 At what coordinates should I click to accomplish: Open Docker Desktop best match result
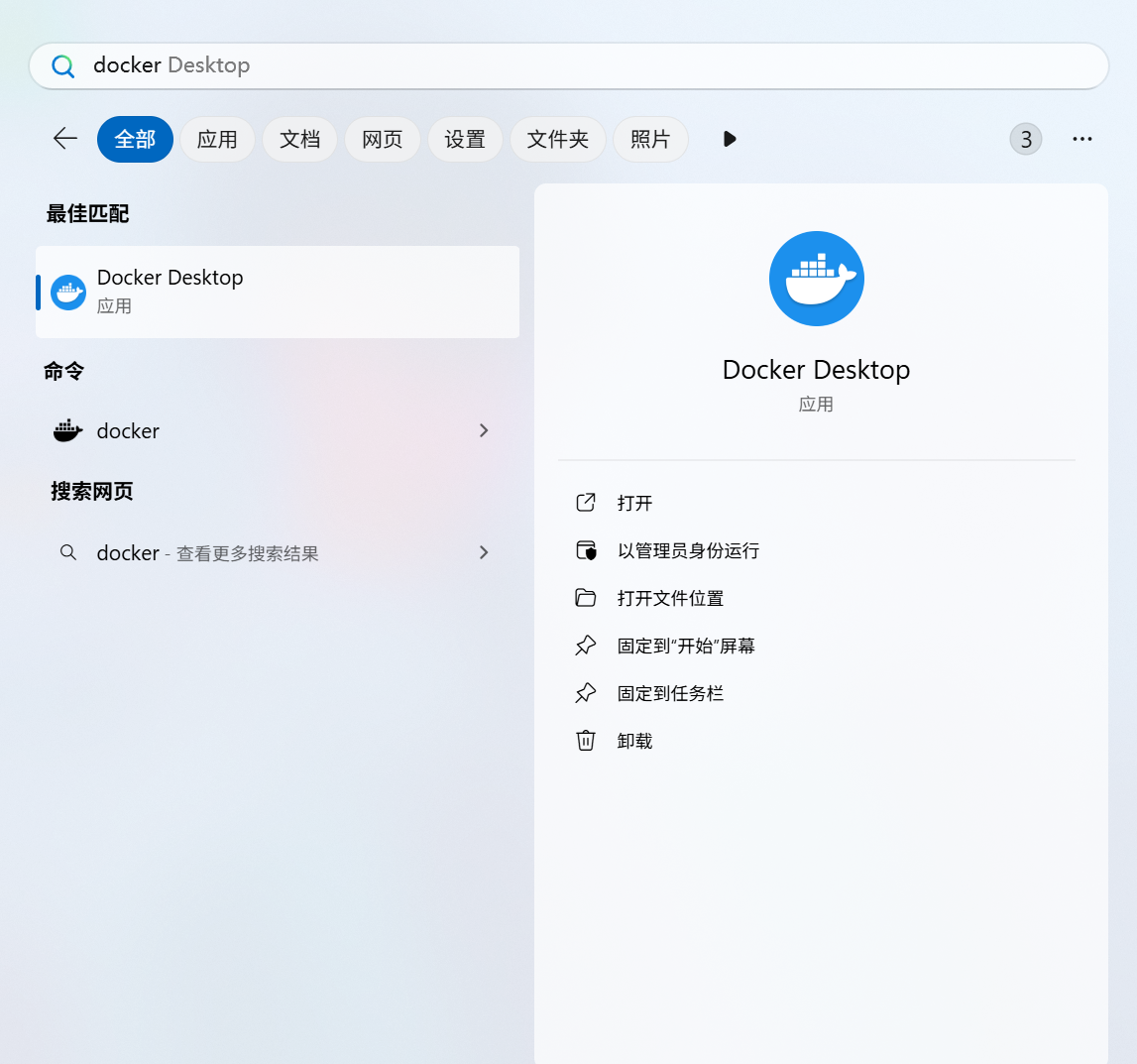278,292
